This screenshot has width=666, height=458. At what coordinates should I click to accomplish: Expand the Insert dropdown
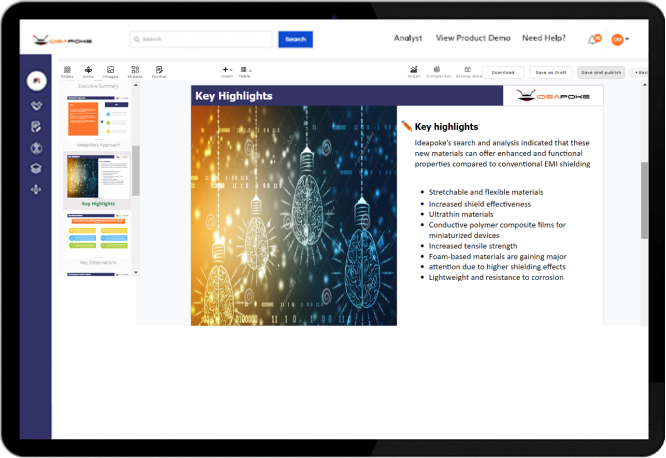(x=227, y=71)
